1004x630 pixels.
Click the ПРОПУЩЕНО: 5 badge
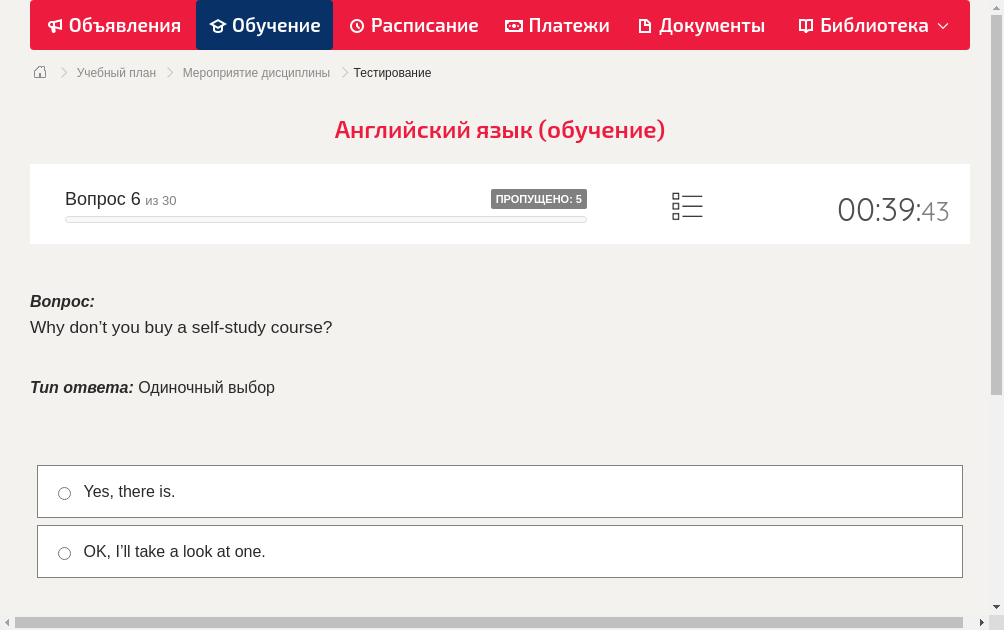tap(539, 199)
